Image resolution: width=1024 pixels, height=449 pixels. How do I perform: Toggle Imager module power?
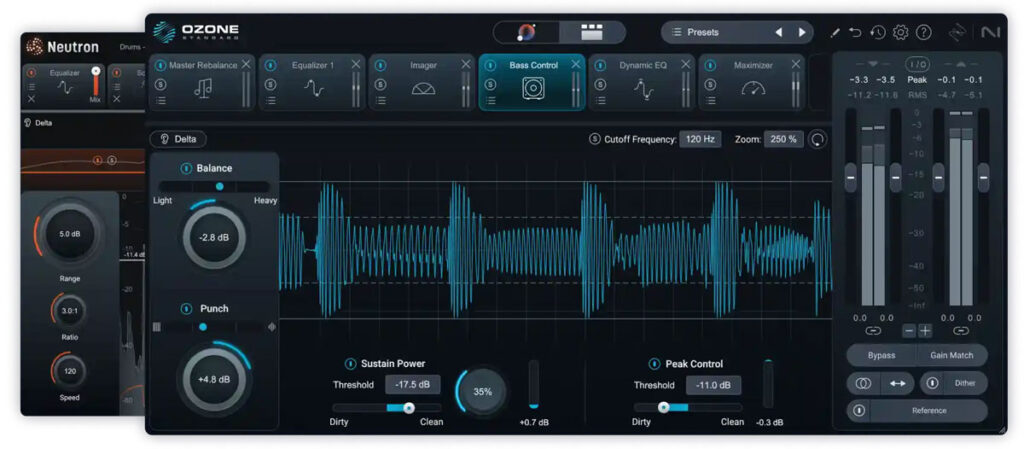pyautogui.click(x=381, y=65)
